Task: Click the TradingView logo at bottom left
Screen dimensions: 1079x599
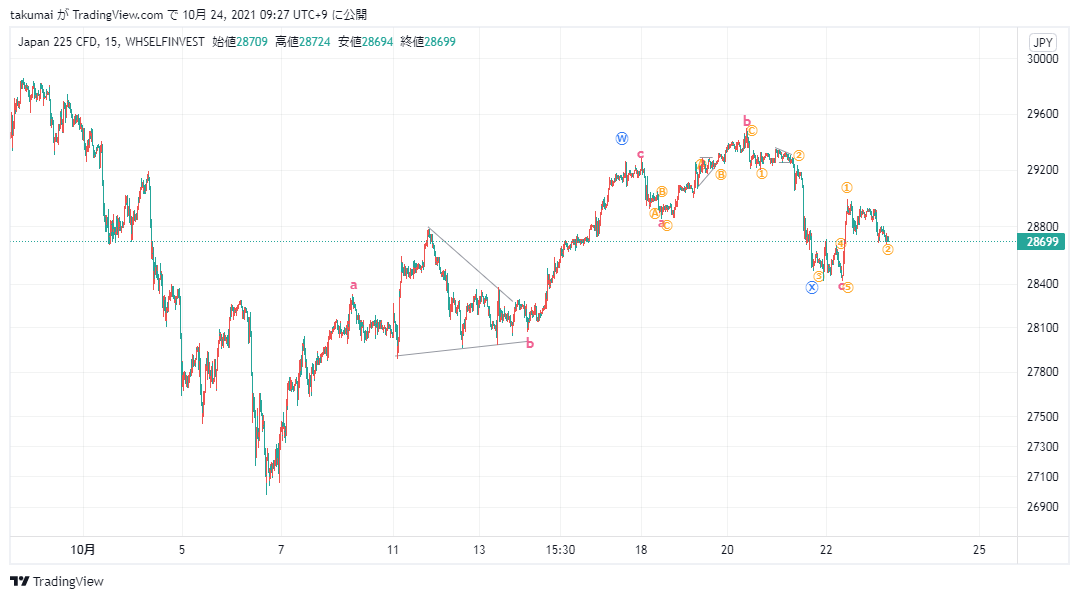Action: 56,582
